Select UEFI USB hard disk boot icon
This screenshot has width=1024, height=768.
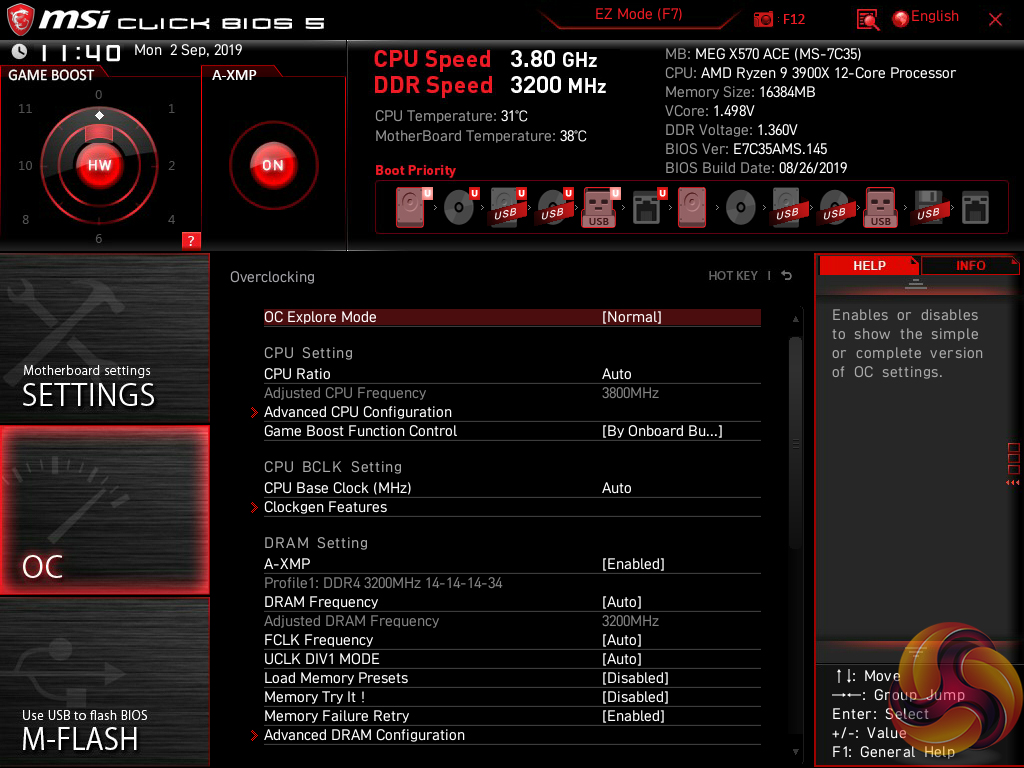pos(507,207)
